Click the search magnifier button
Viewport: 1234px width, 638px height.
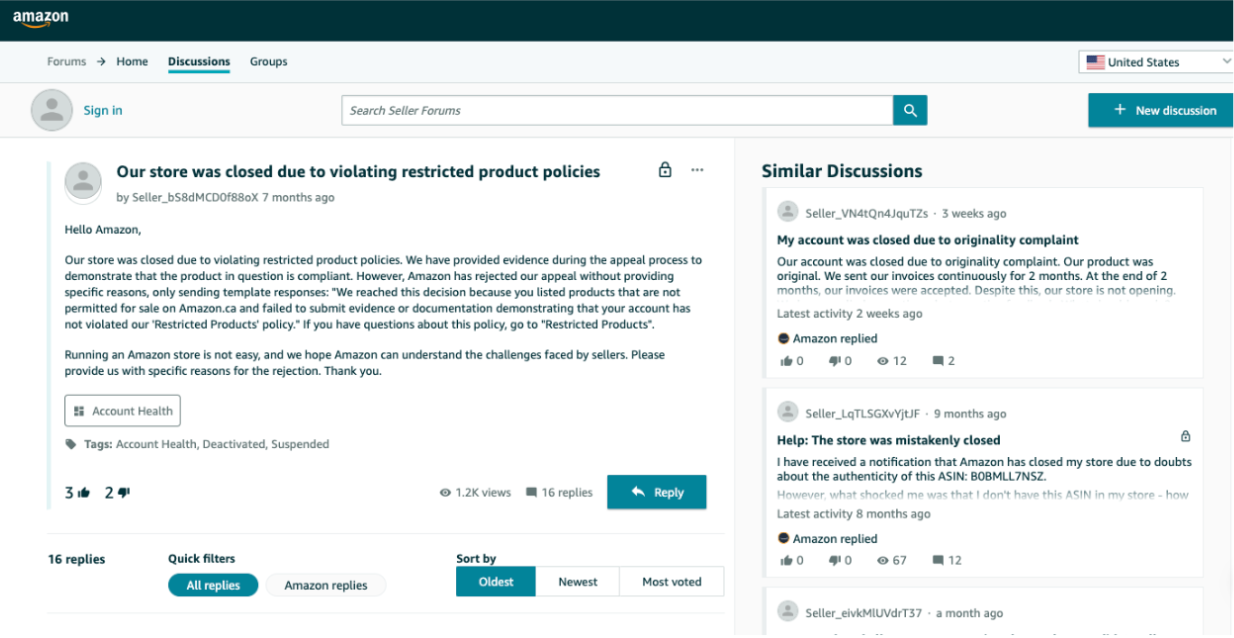(x=909, y=111)
